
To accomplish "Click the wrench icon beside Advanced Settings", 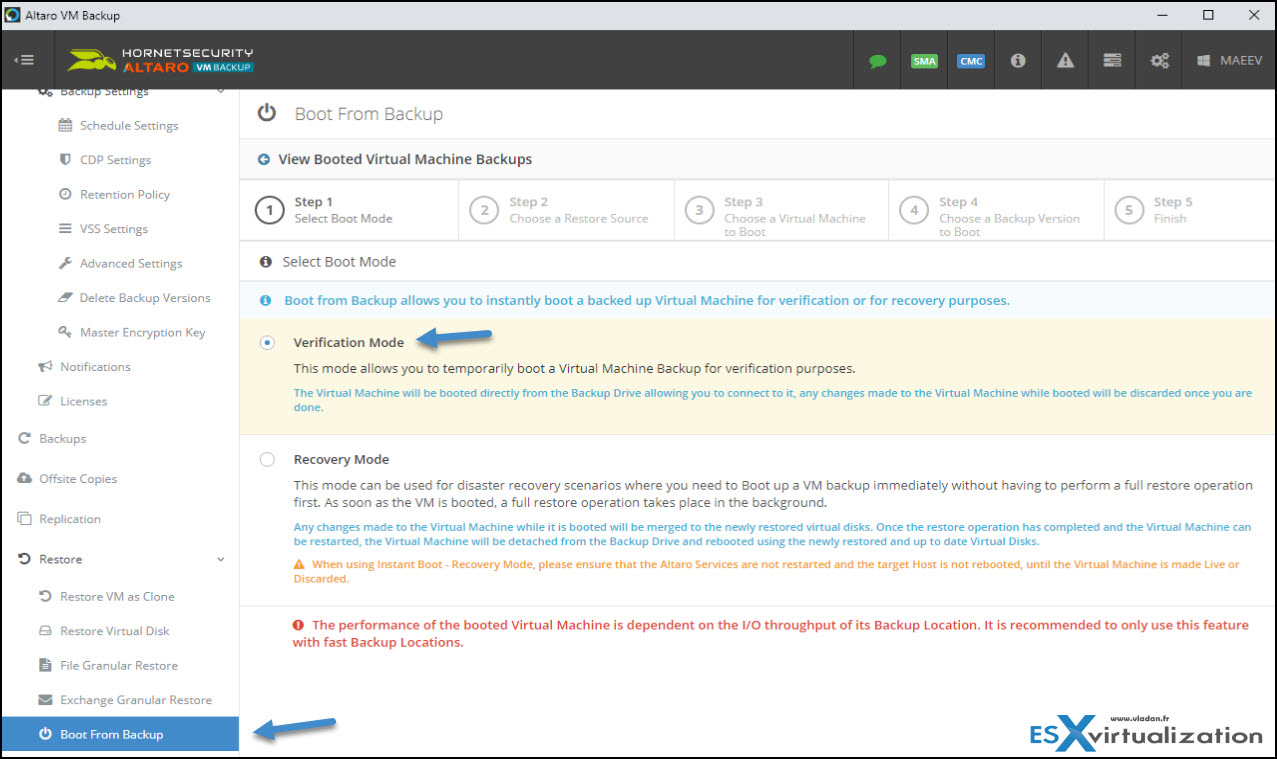I will point(65,263).
